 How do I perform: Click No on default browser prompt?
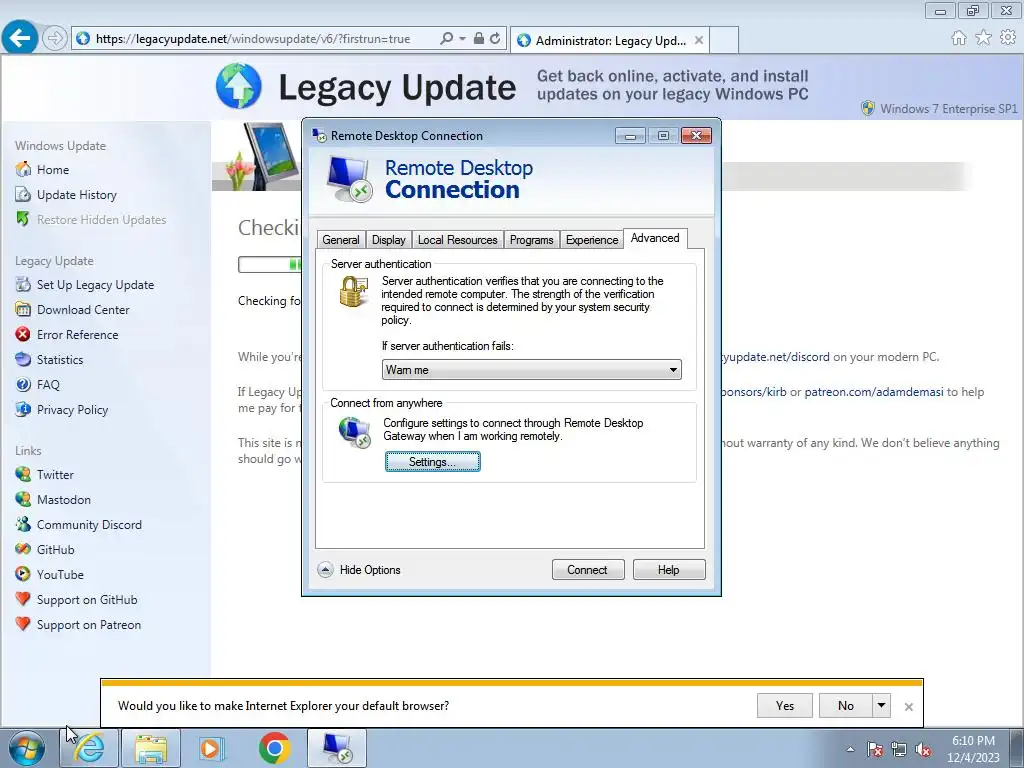click(846, 705)
